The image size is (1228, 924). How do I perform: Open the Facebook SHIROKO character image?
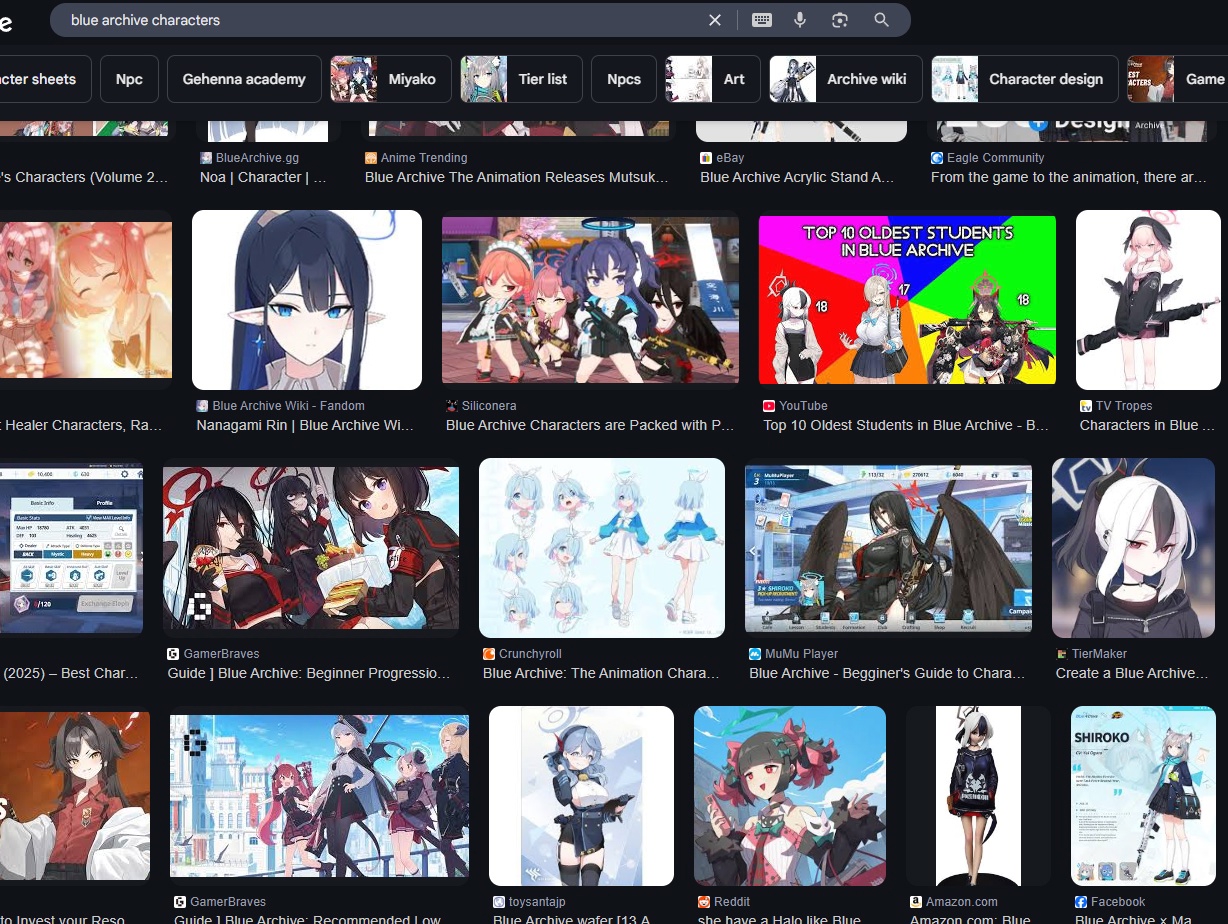pyautogui.click(x=1143, y=796)
